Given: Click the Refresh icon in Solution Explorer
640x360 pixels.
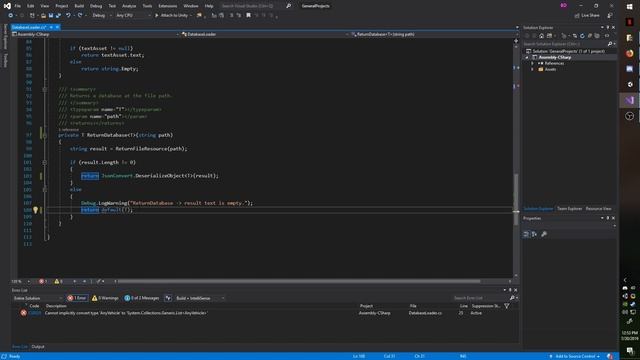Looking at the screenshot, I should [582, 36].
